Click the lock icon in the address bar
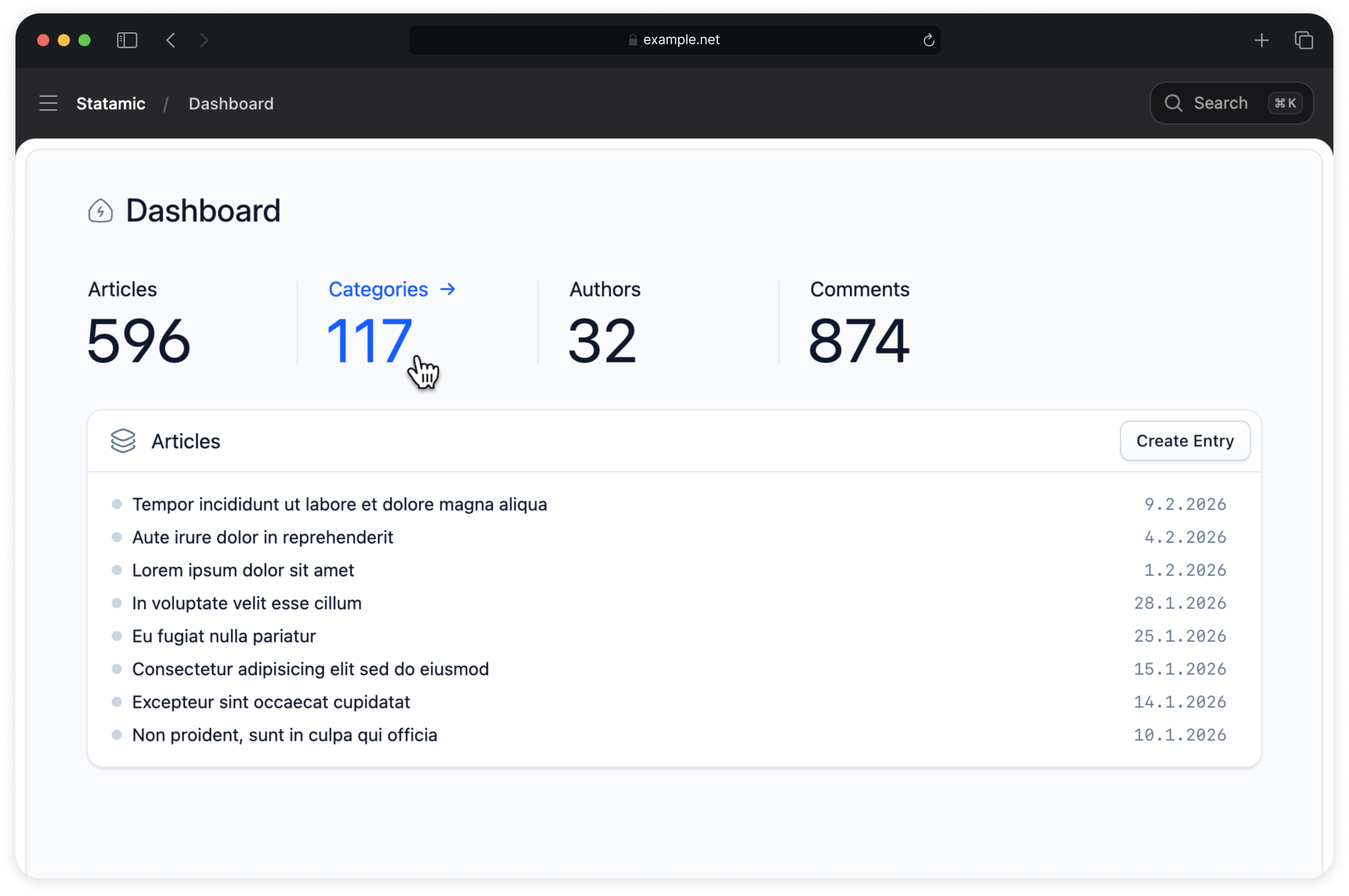The image size is (1349, 896). click(632, 40)
